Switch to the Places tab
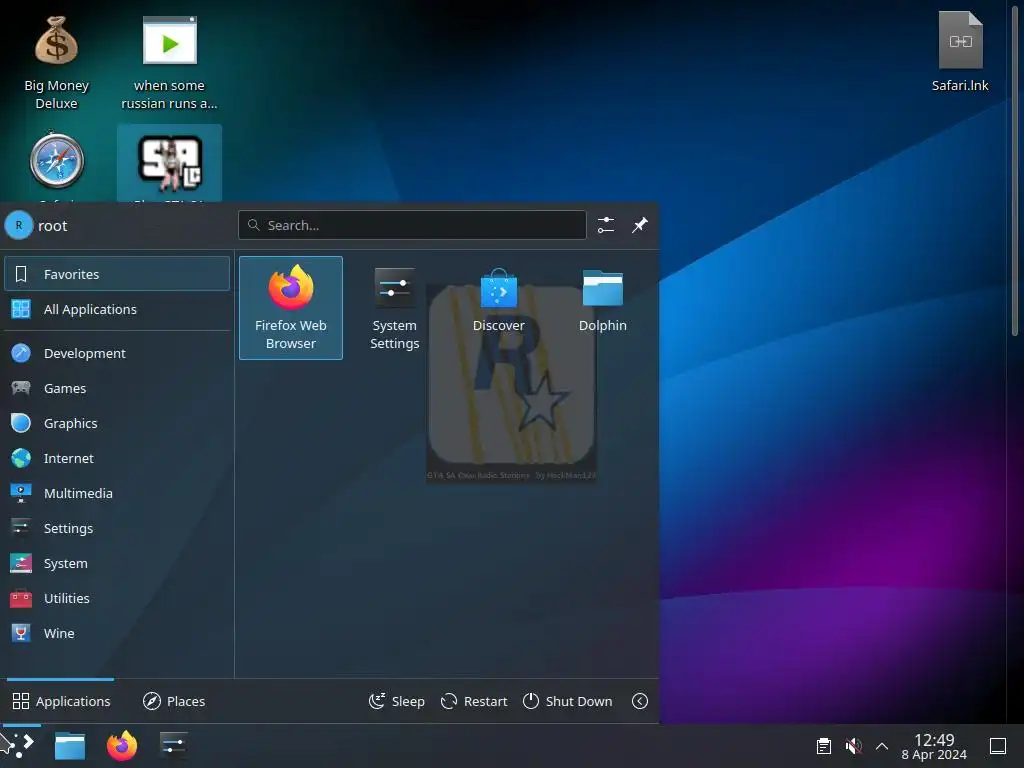Screen dimensions: 1024x768 pyautogui.click(x=174, y=701)
